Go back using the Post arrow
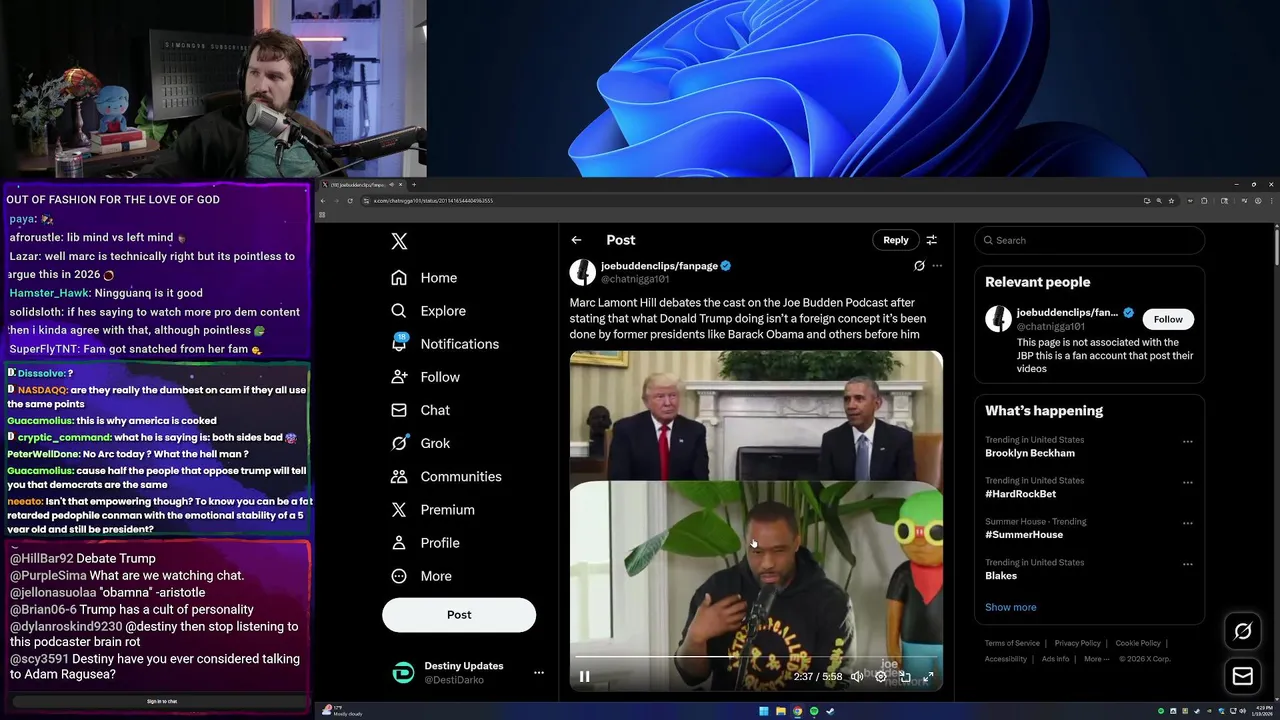Image resolution: width=1280 pixels, height=720 pixels. [x=576, y=240]
